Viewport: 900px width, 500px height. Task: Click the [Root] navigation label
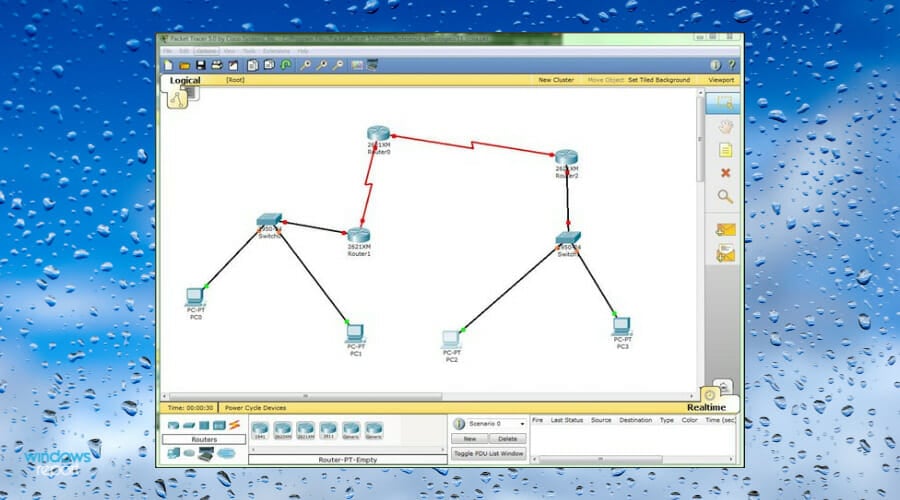[235, 80]
